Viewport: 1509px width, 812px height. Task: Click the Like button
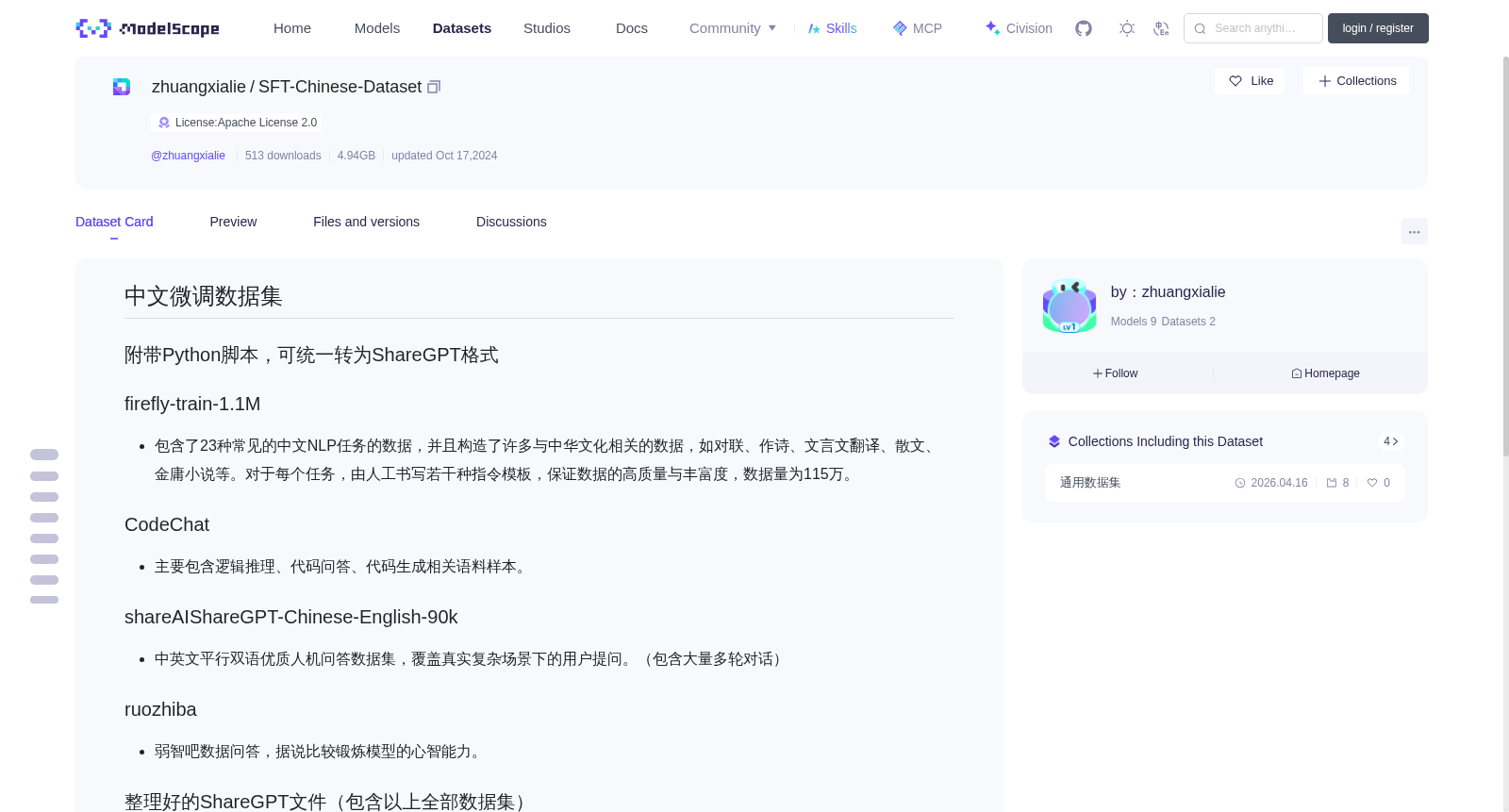click(x=1250, y=81)
